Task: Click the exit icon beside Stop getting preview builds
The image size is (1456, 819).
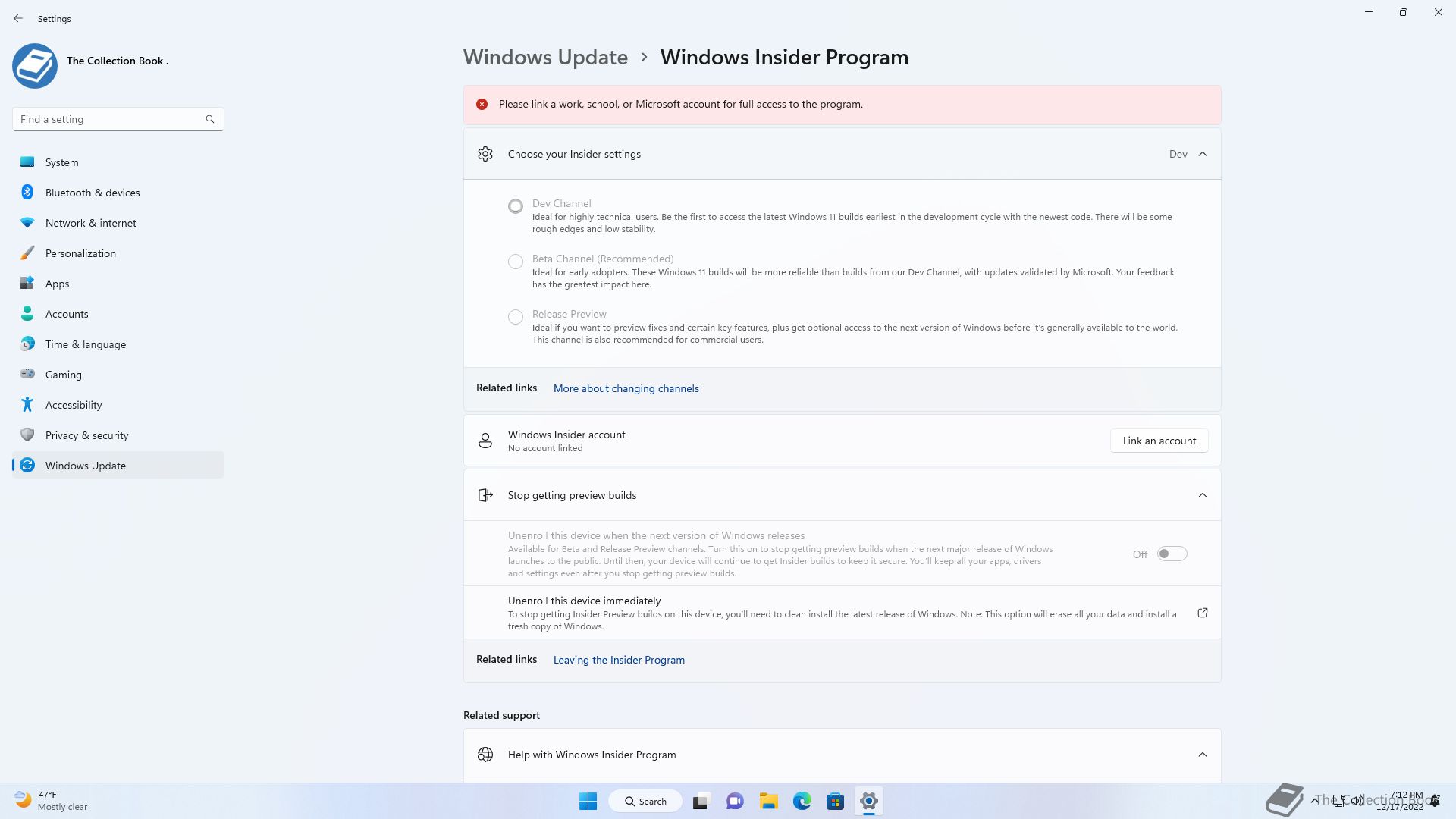Action: pyautogui.click(x=485, y=495)
